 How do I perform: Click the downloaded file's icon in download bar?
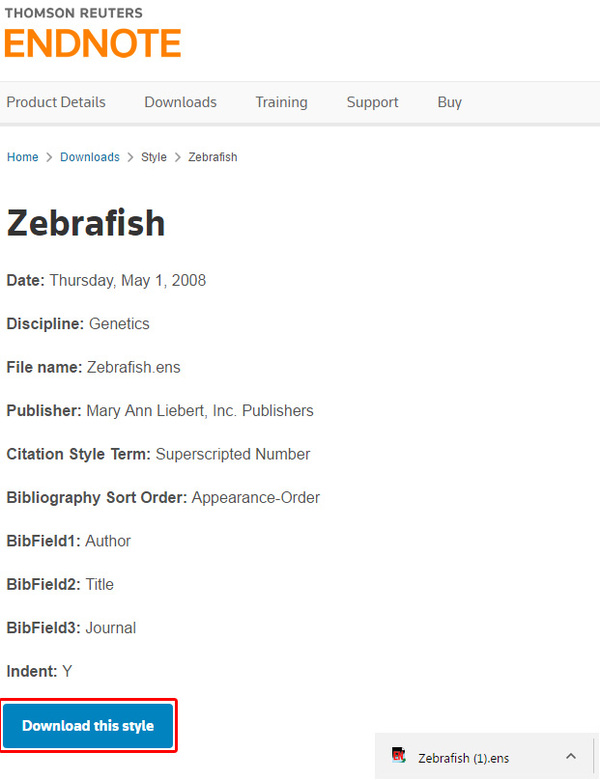(x=399, y=757)
